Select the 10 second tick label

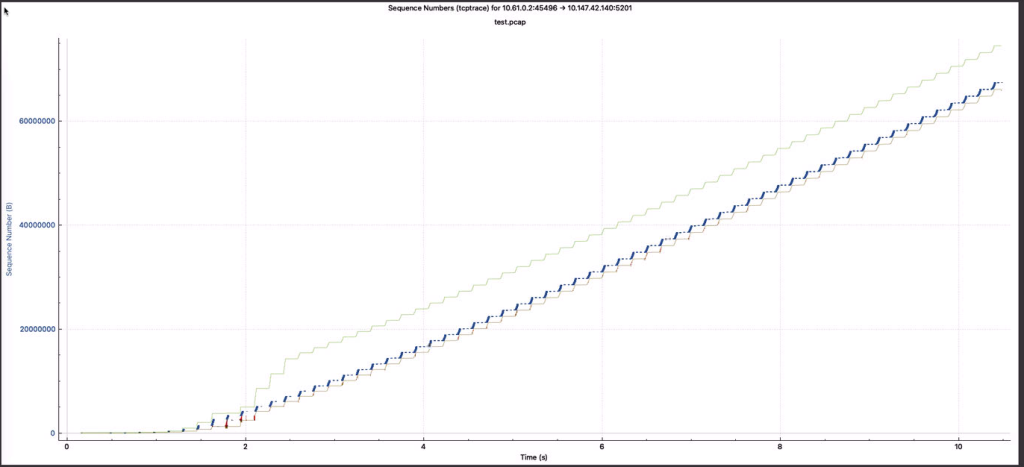(958, 444)
